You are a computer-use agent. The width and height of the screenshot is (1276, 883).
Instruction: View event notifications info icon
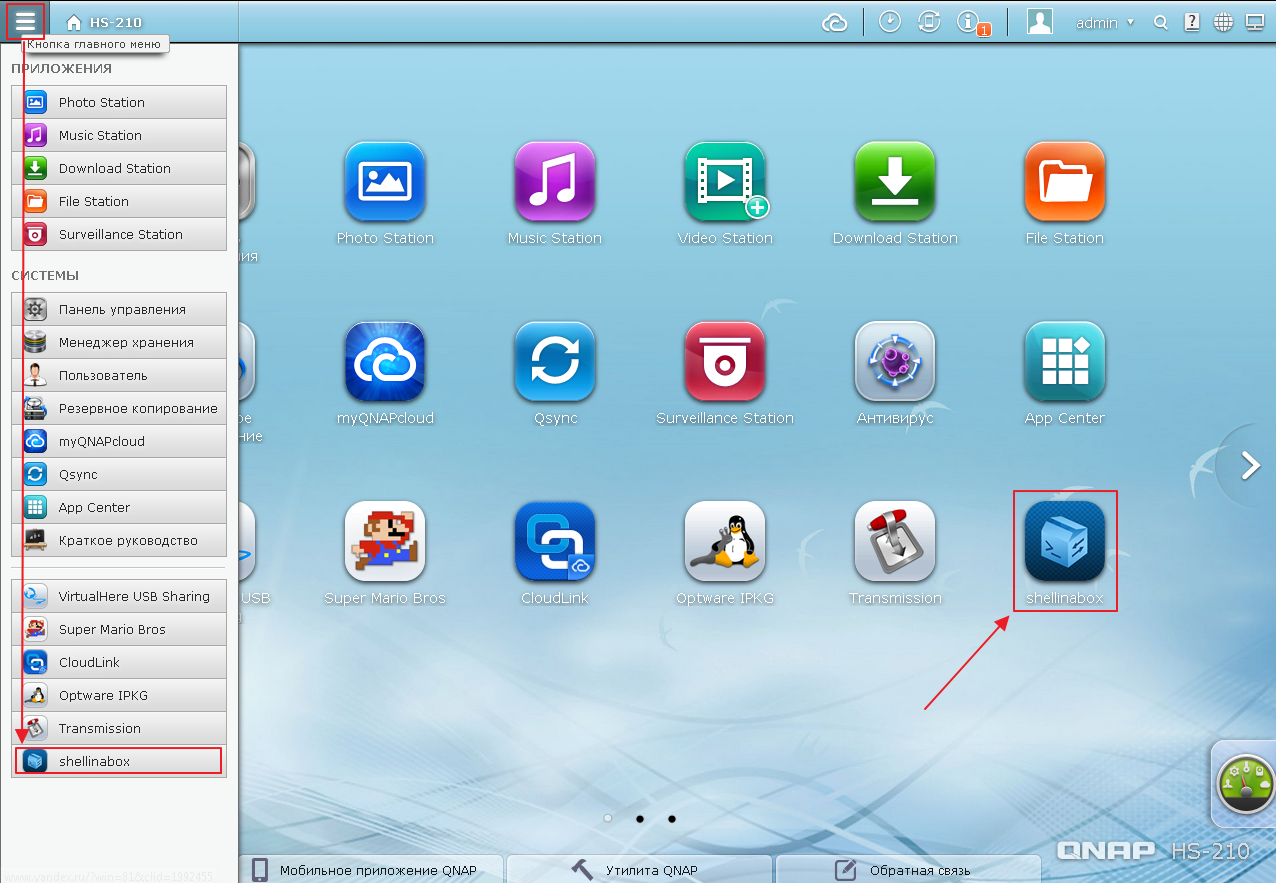click(x=969, y=22)
